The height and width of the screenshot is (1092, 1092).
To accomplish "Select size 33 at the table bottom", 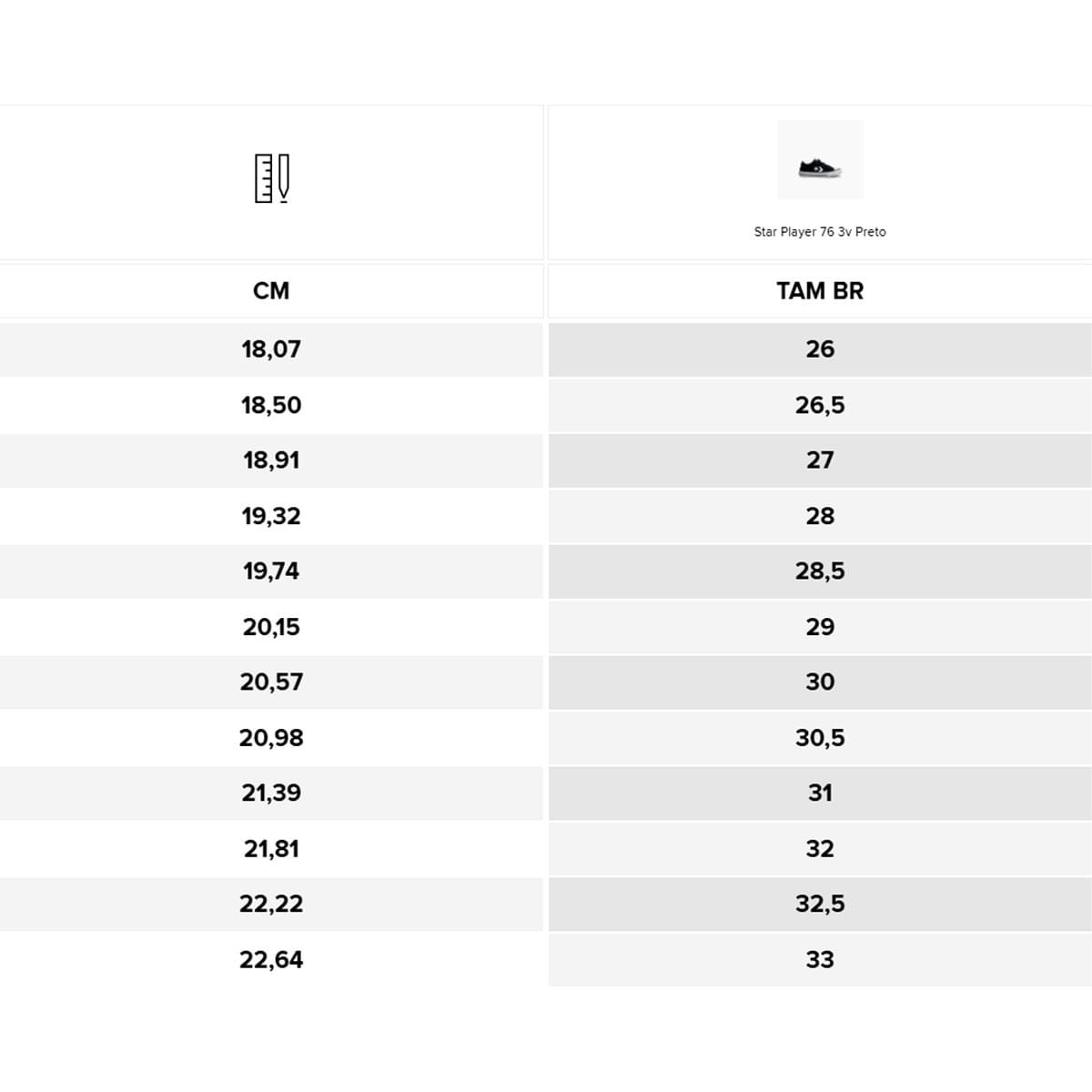I will 820,960.
